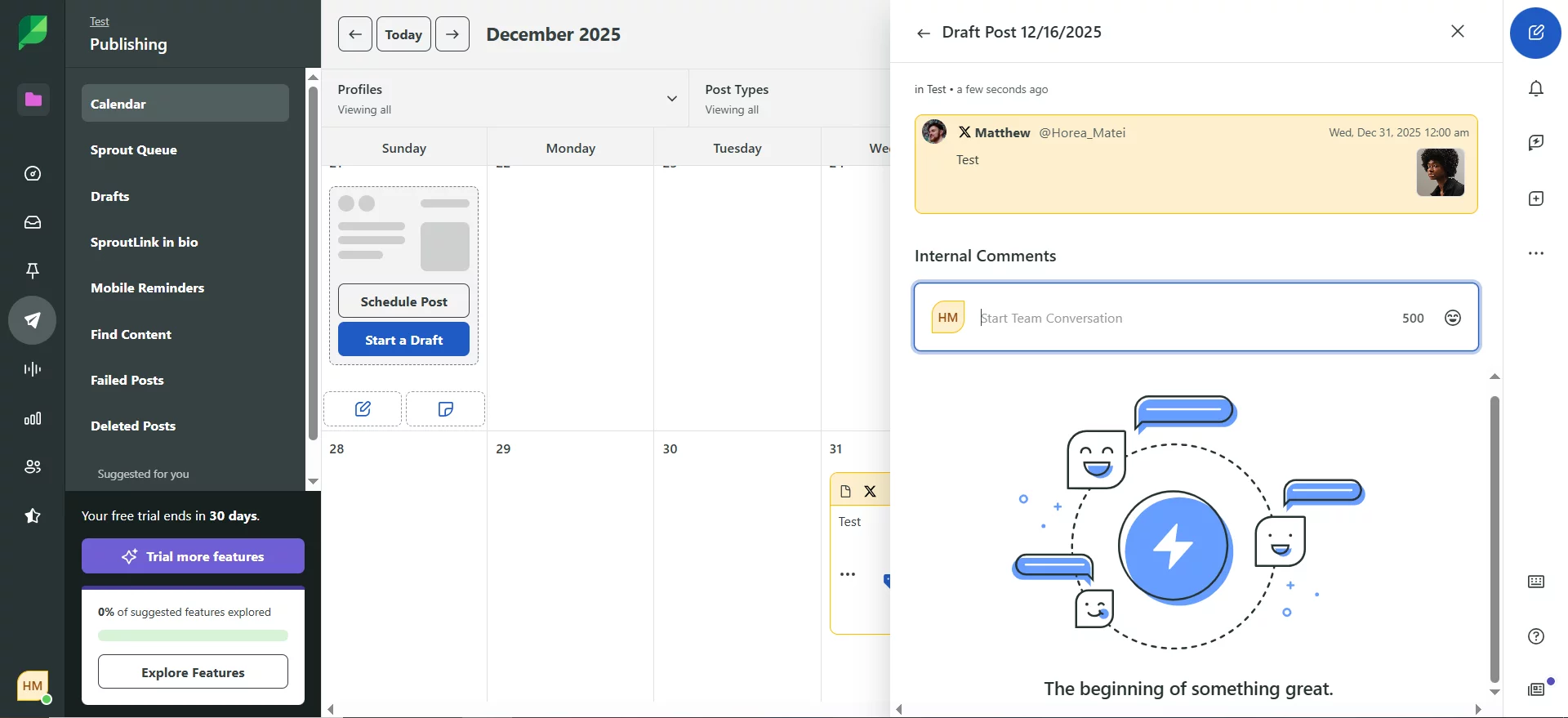Click the lightning chat bubble icon

click(1536, 143)
